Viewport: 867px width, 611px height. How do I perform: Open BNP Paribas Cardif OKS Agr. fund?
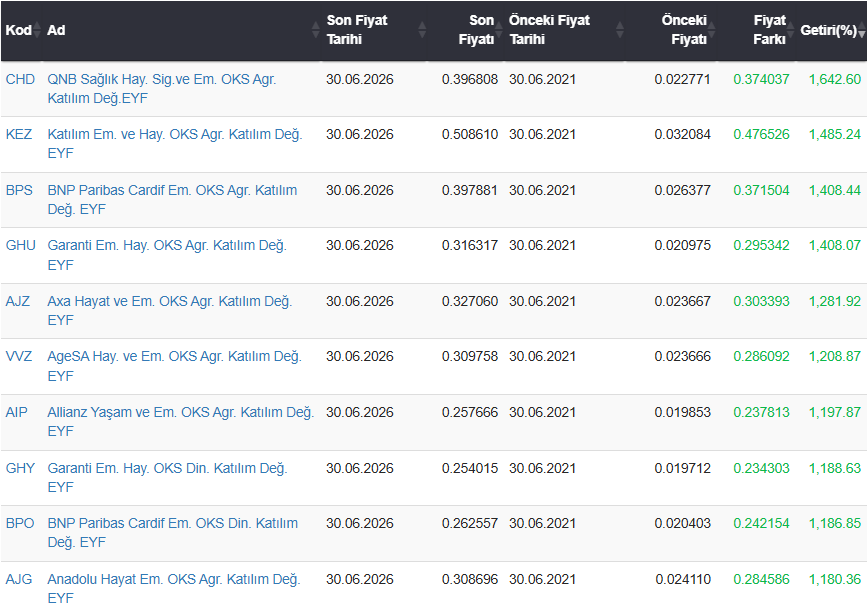[172, 200]
